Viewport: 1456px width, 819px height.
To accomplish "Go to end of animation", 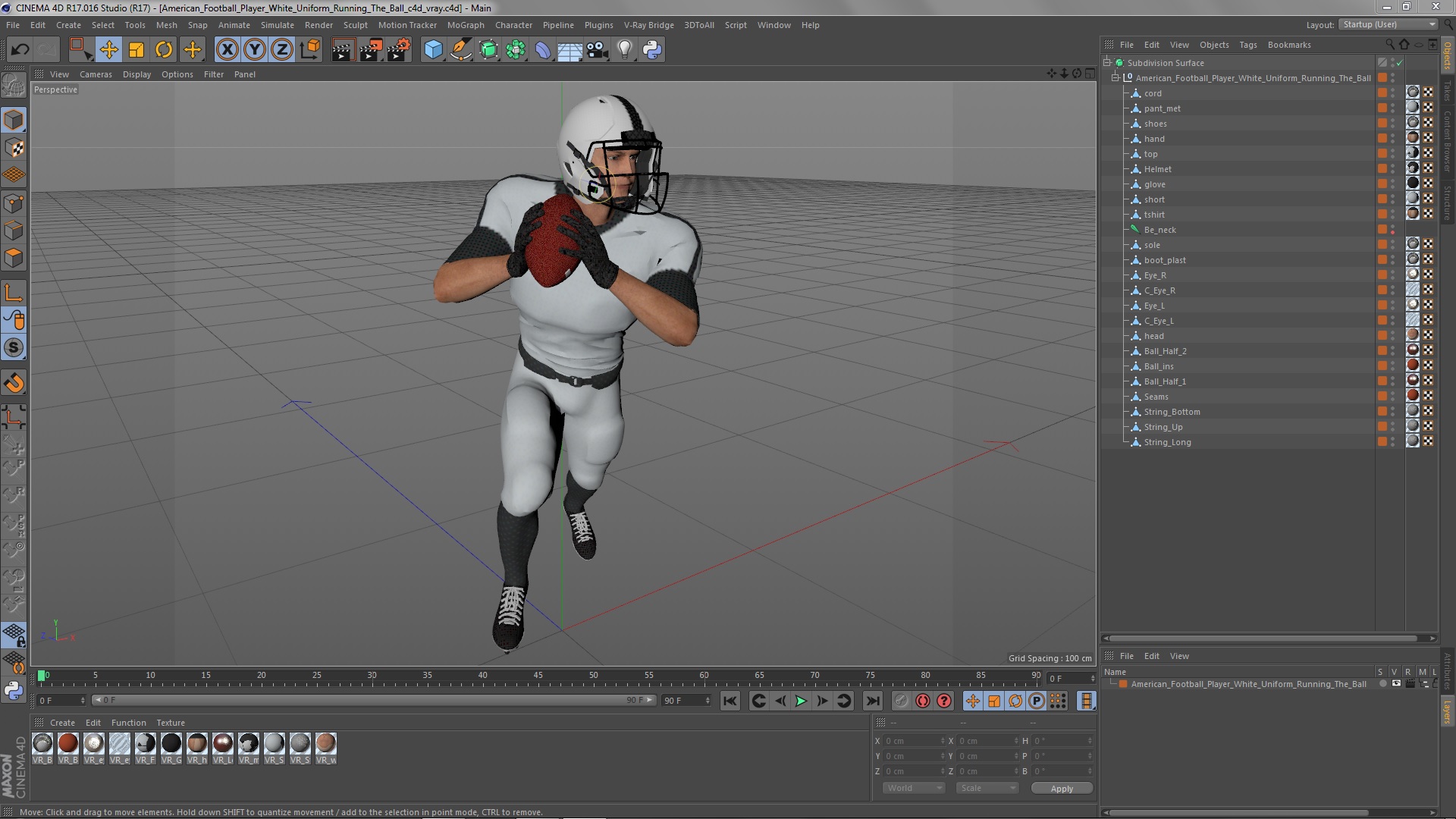I will 873,701.
